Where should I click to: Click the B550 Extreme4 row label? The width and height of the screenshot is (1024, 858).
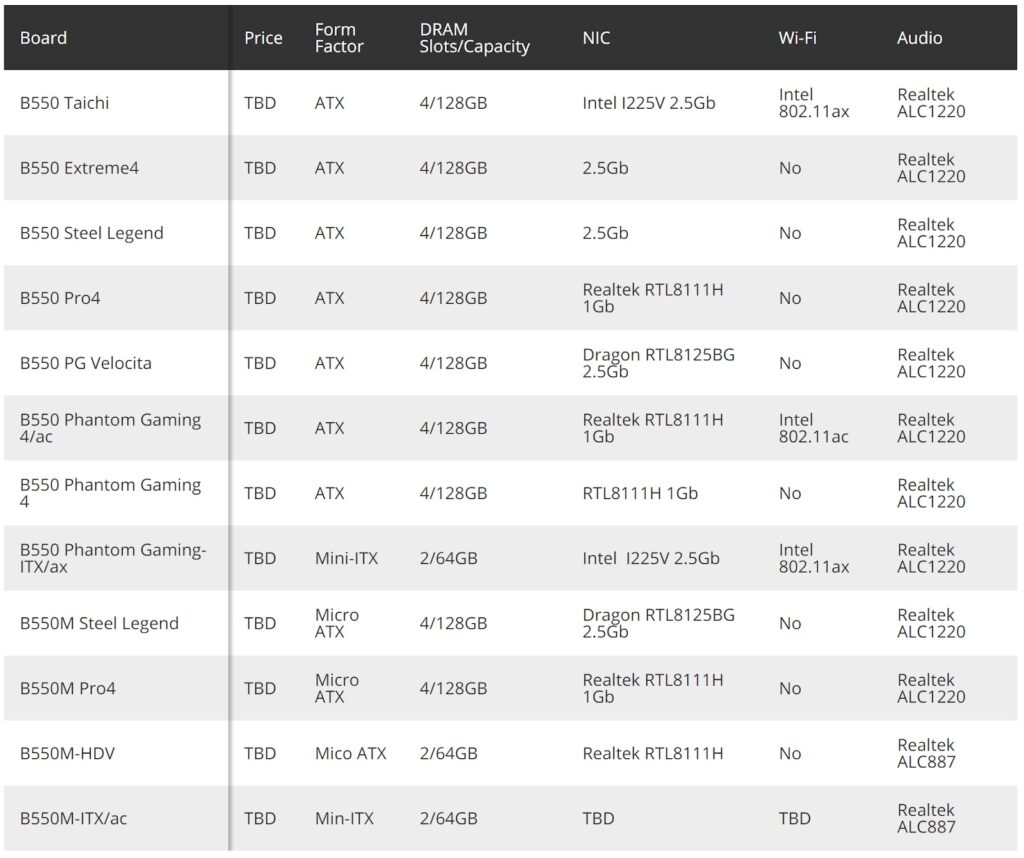[79, 168]
